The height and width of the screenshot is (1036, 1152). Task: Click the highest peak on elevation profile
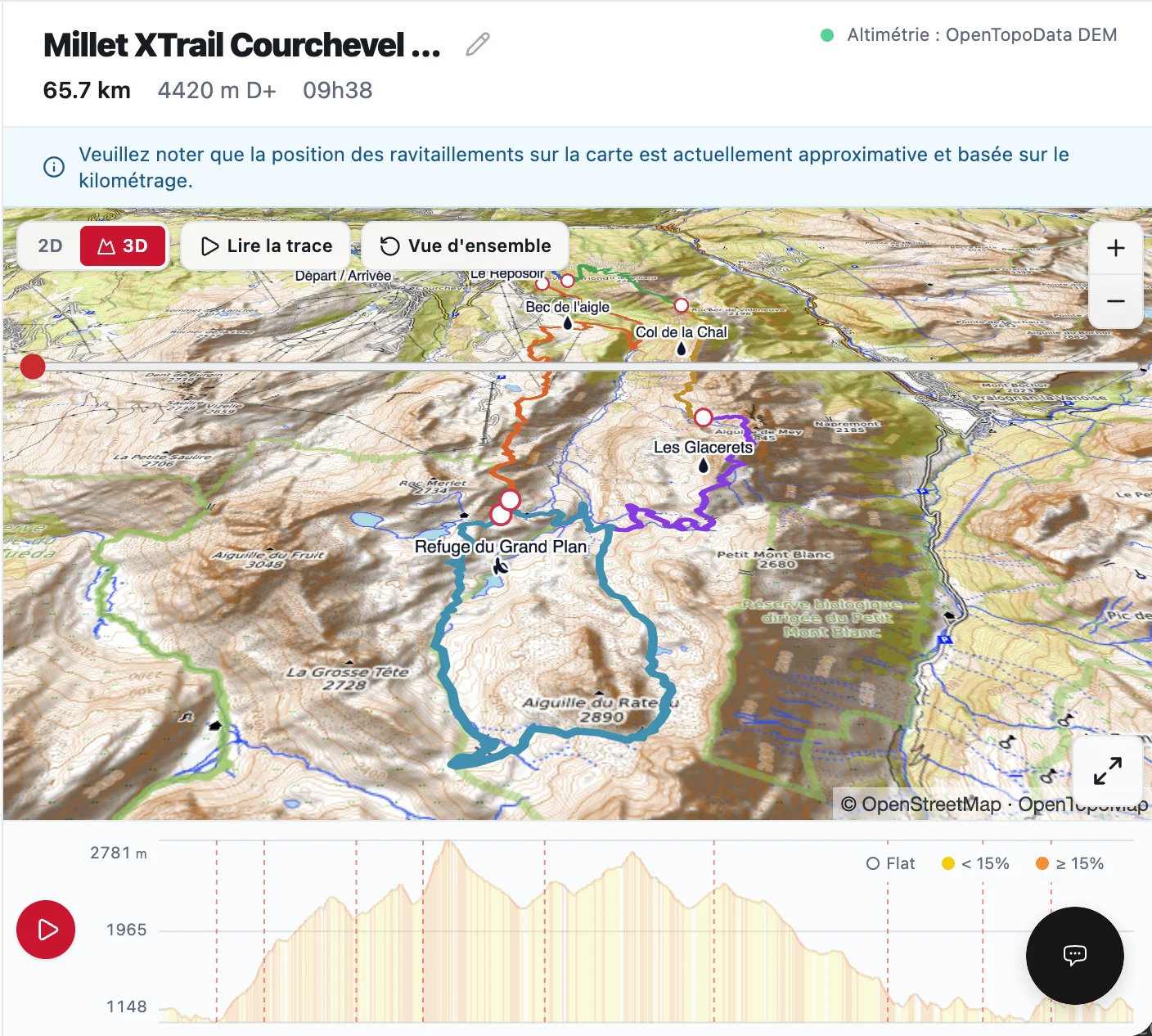pyautogui.click(x=448, y=842)
